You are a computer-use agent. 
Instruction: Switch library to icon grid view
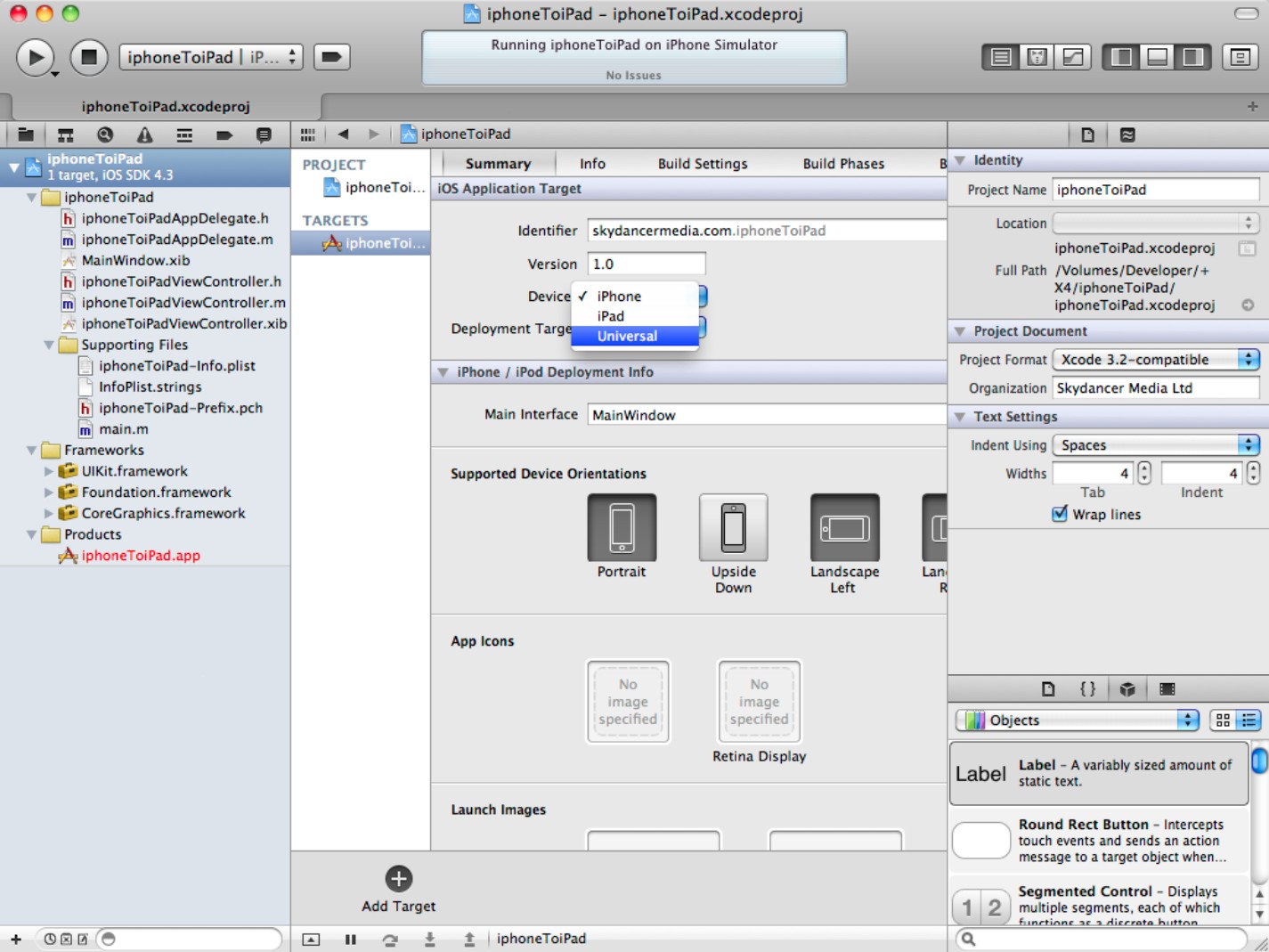(1223, 720)
